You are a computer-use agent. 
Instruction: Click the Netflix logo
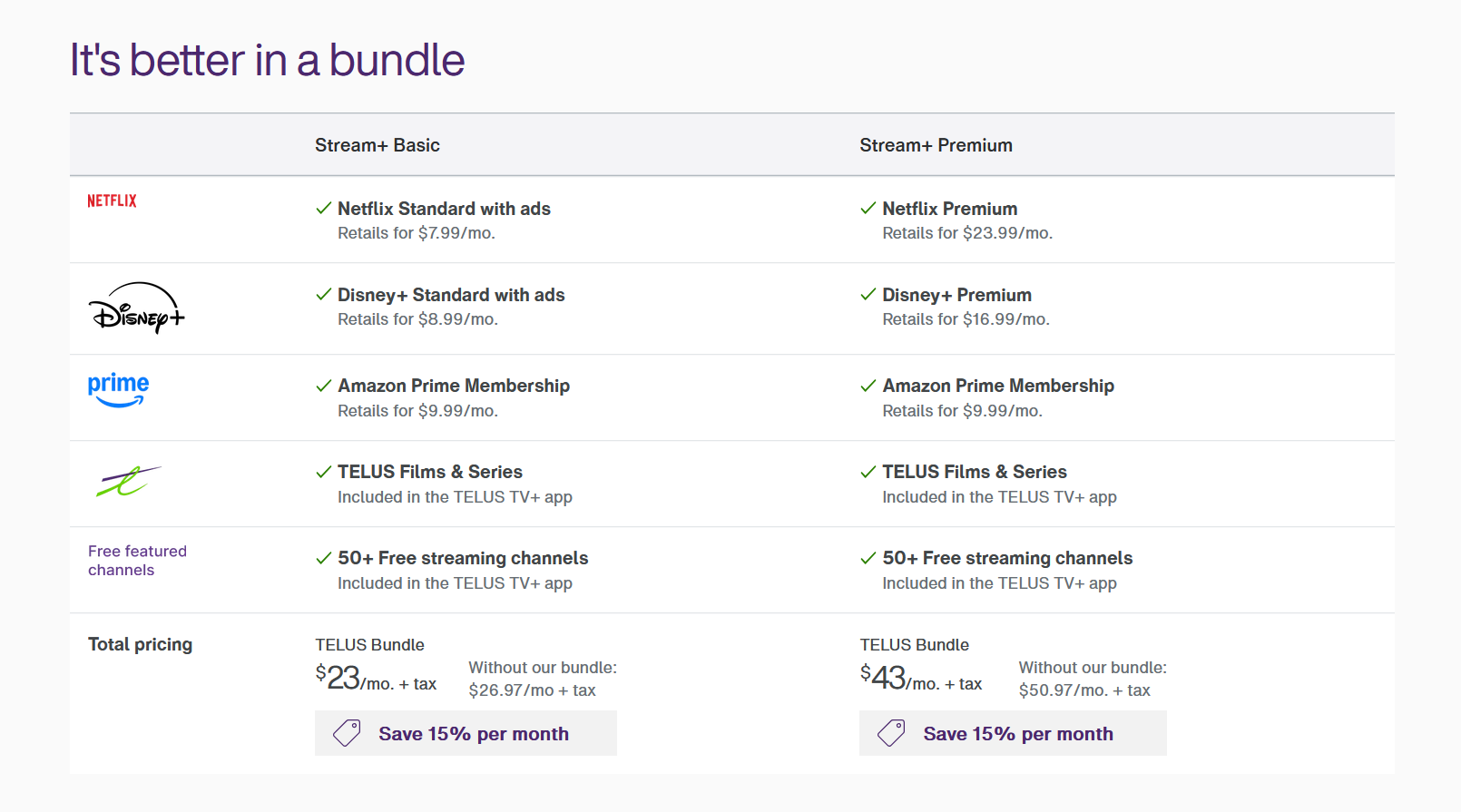[x=112, y=201]
